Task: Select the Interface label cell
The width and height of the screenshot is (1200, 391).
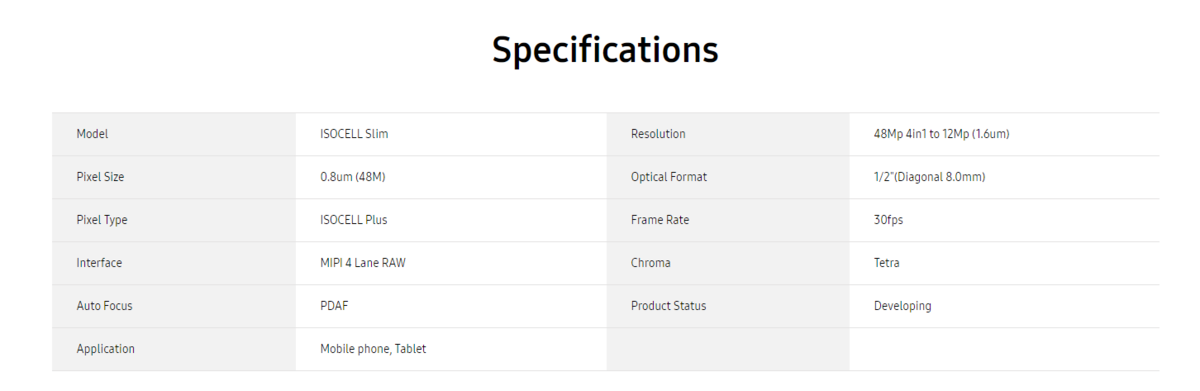Action: 174,263
